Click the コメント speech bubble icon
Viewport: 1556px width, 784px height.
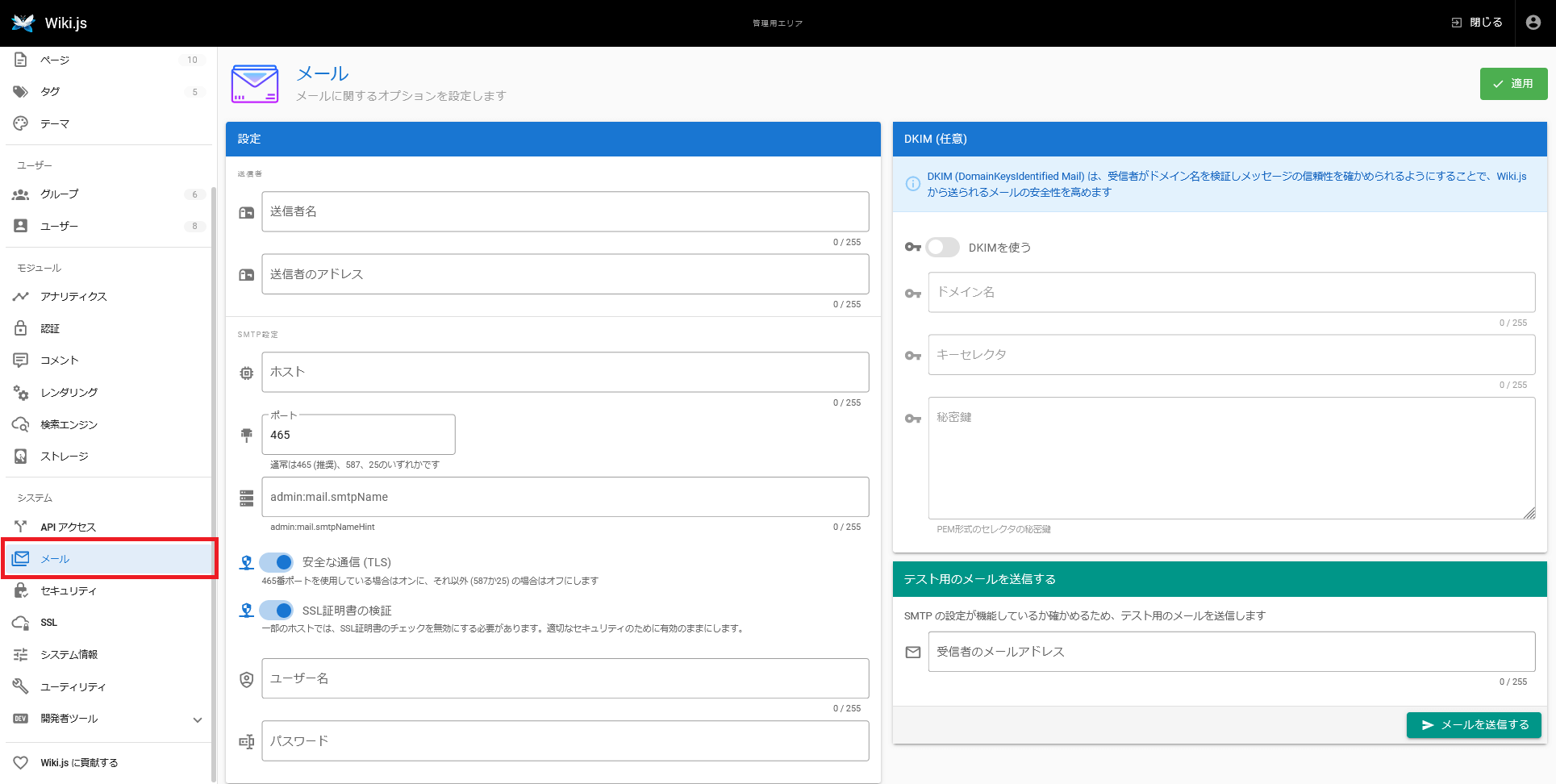tap(21, 361)
